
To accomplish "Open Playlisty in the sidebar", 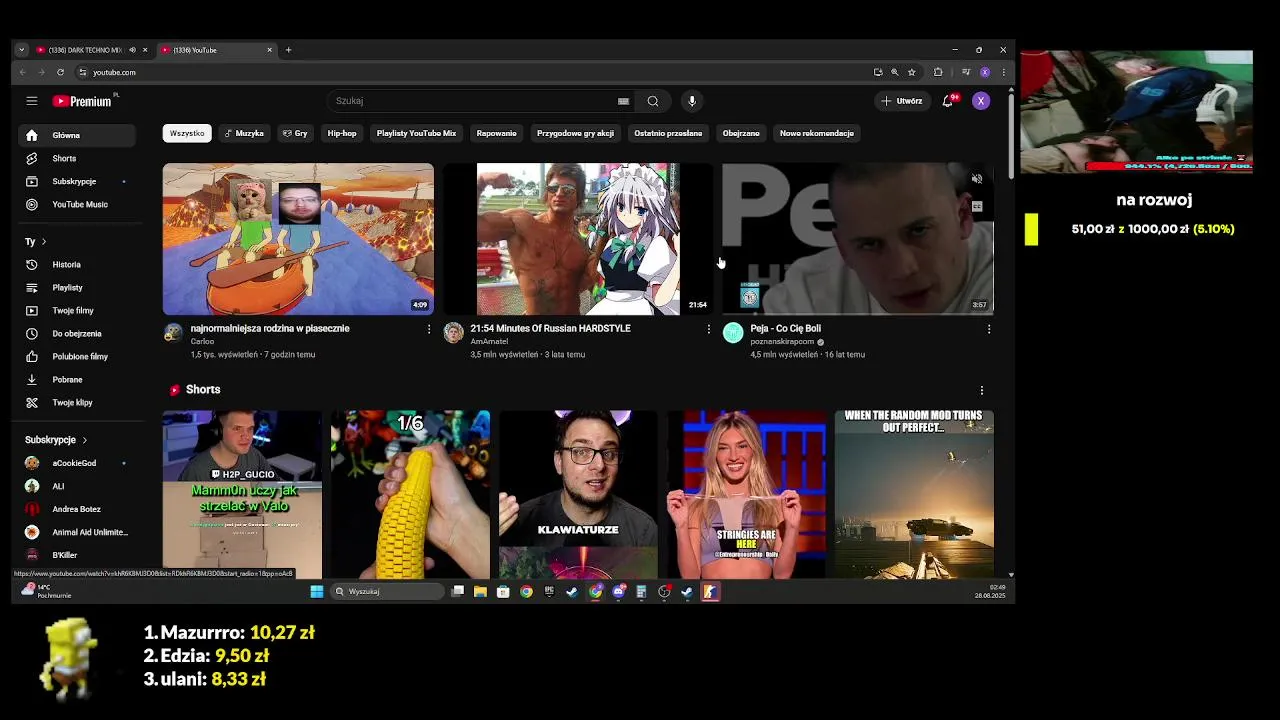I will click(x=78, y=287).
